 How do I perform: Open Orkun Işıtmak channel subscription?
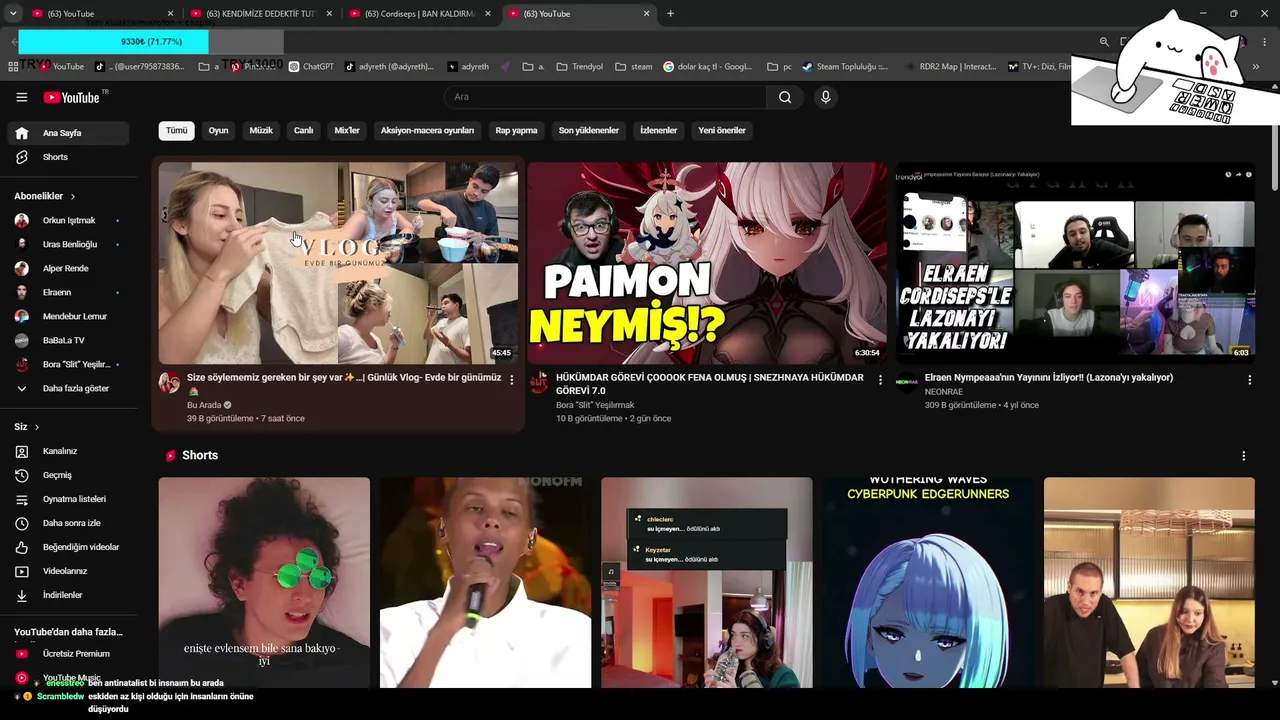coord(68,220)
